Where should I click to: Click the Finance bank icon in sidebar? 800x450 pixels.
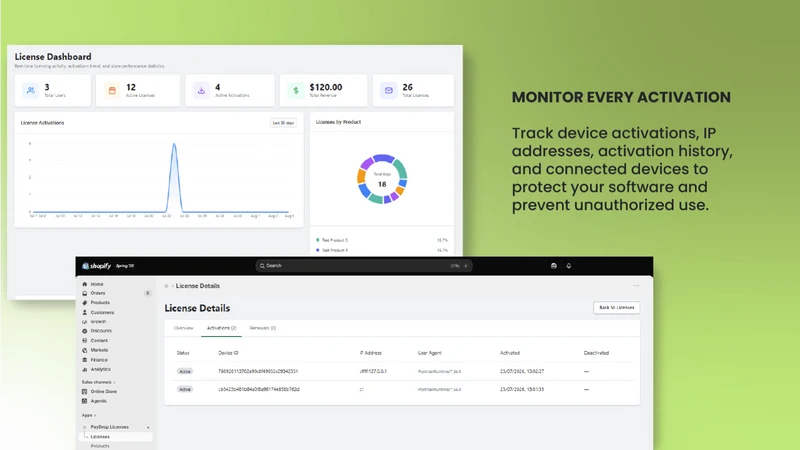[85, 360]
